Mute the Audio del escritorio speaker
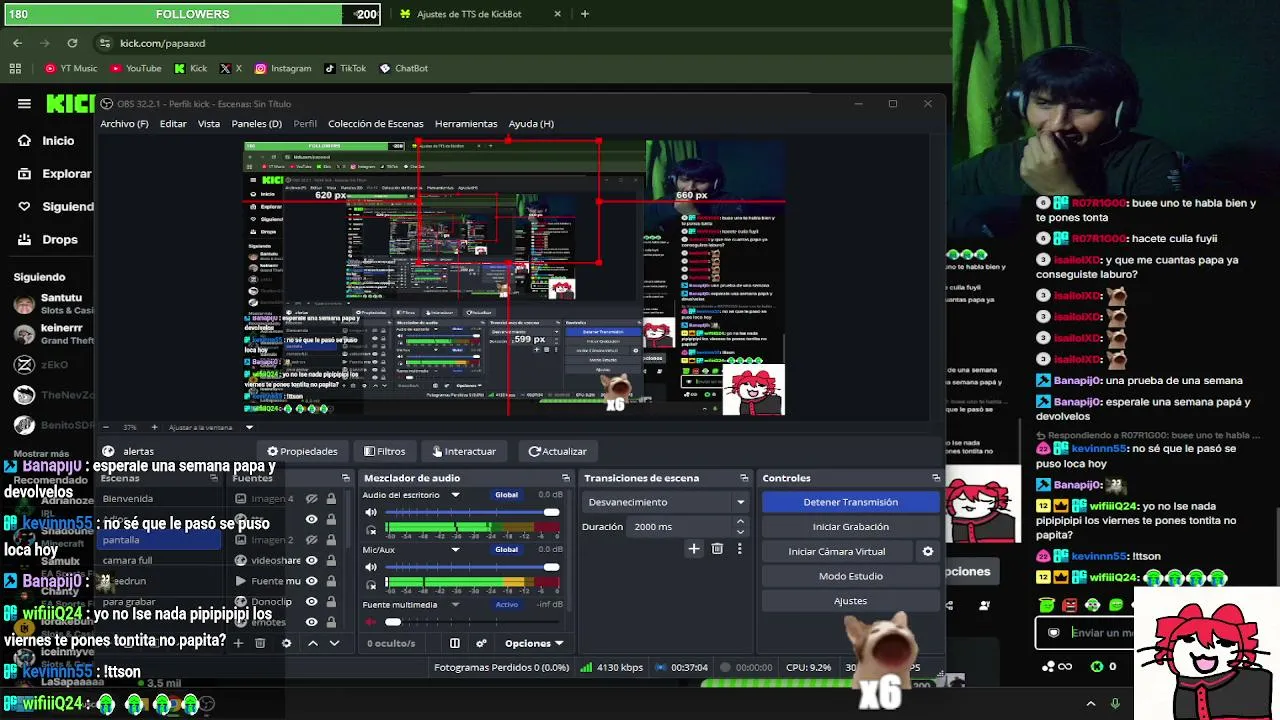This screenshot has width=1280, height=720. tap(371, 512)
